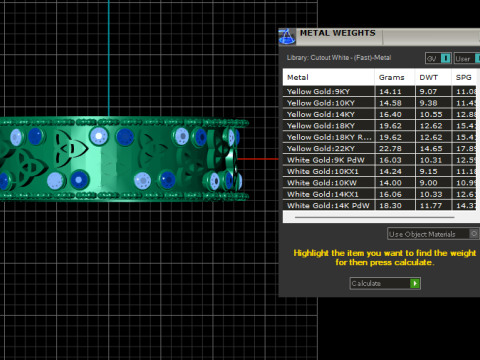Select the DWT column header
Screen dimensions: 480x360
click(433, 77)
